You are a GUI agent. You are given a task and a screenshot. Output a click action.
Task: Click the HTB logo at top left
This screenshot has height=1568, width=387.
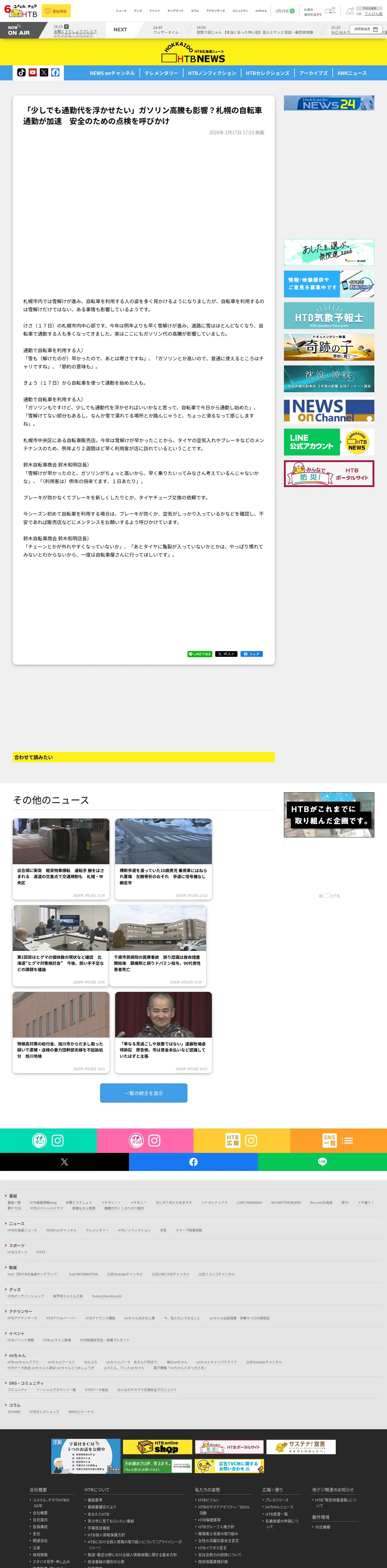click(x=21, y=11)
